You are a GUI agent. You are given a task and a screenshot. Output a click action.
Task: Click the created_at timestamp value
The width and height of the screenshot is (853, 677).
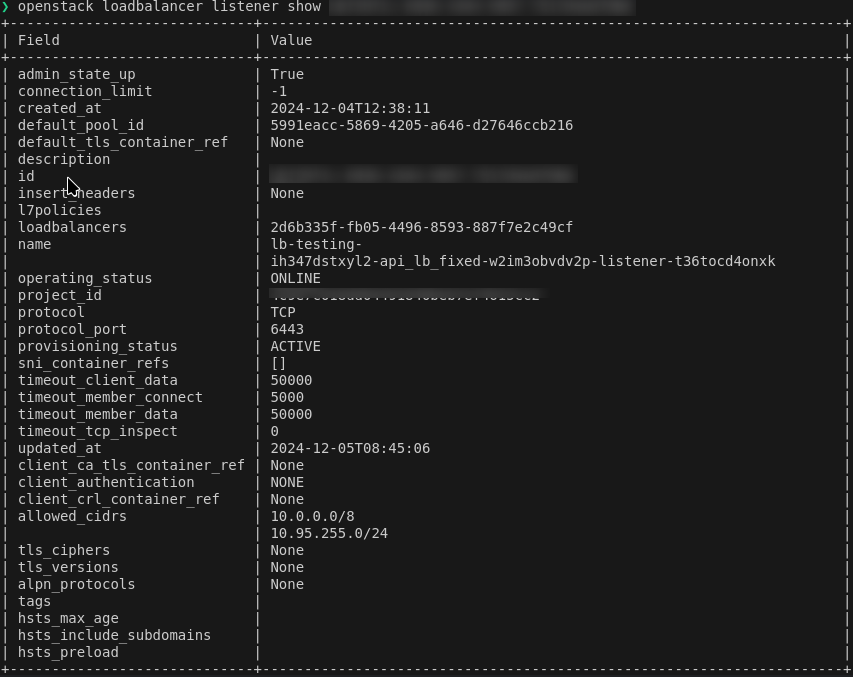pyautogui.click(x=350, y=108)
